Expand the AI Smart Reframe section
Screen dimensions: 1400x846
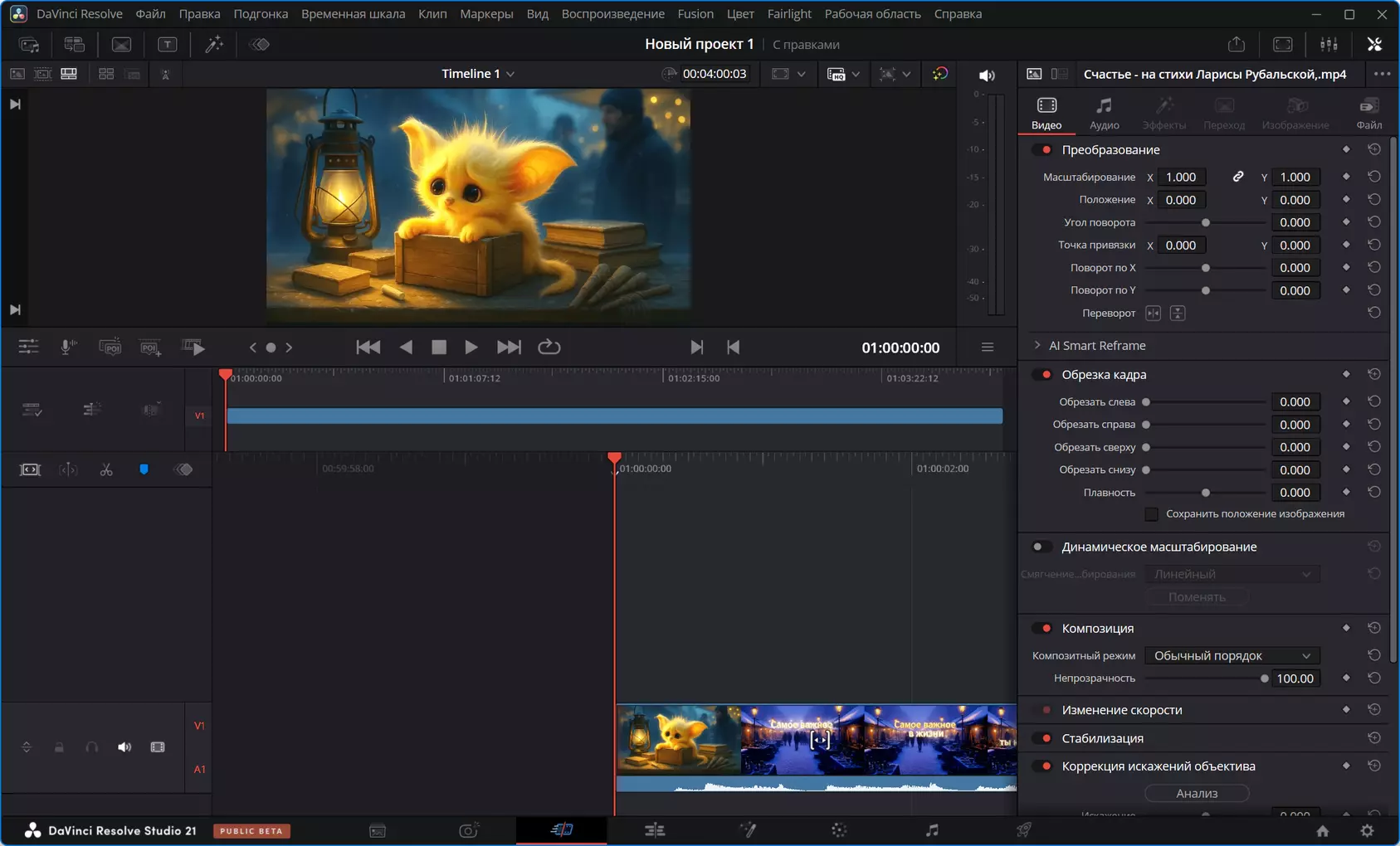click(x=1037, y=346)
